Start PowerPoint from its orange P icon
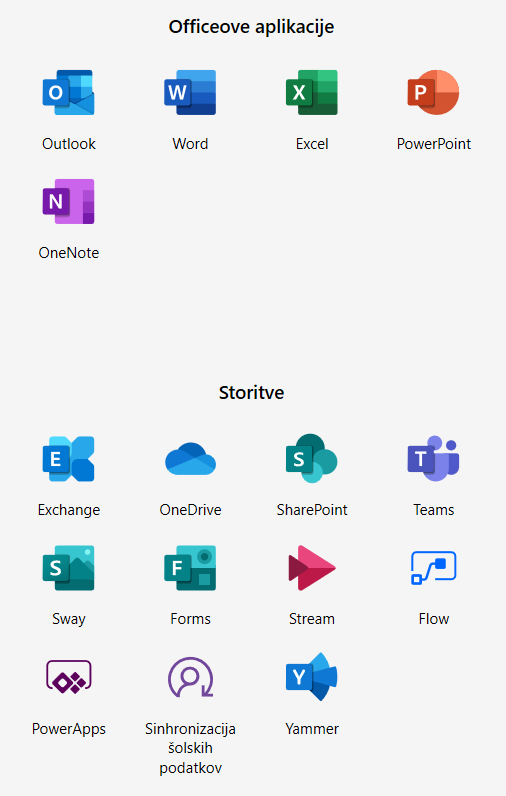Viewport: 506px width, 796px height. [433, 92]
